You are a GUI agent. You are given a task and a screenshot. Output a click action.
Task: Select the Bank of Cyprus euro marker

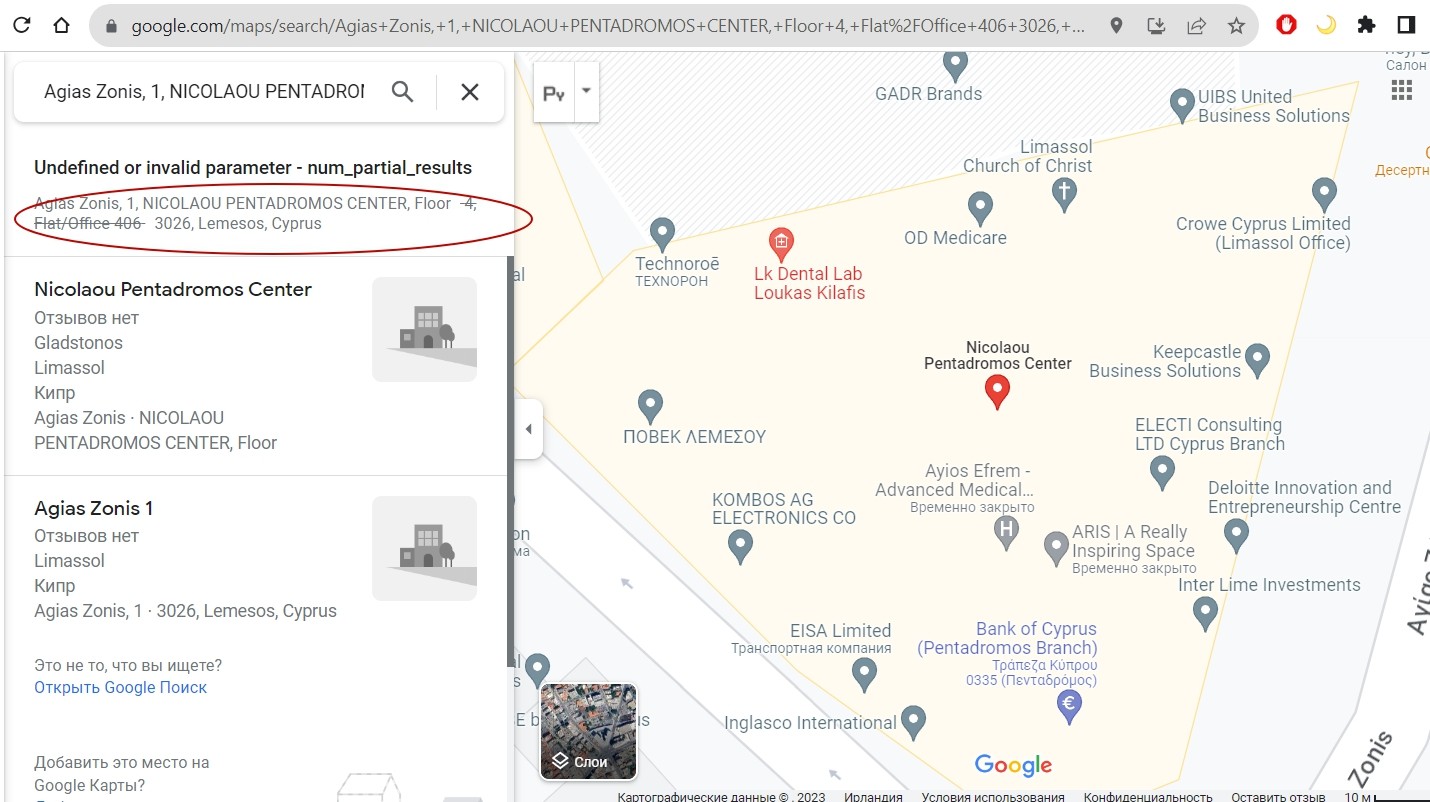coord(1069,706)
